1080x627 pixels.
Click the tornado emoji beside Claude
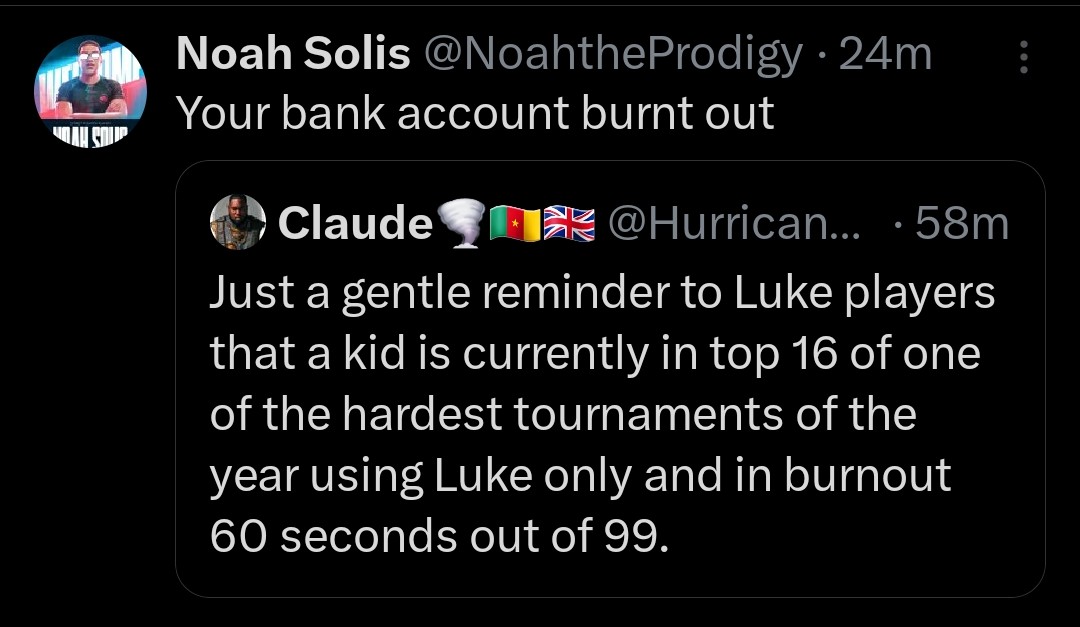click(461, 223)
